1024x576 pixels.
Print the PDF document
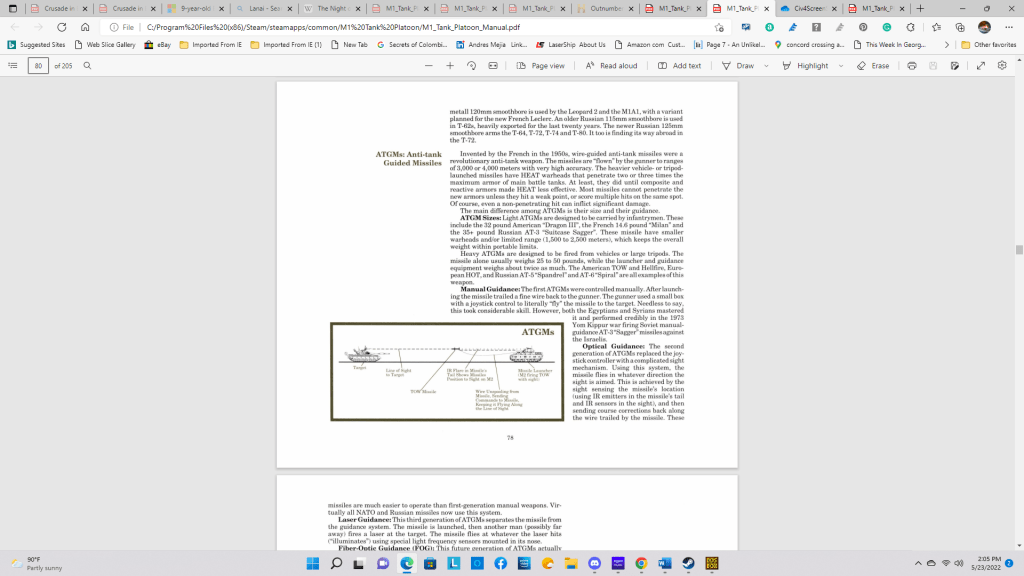click(911, 65)
